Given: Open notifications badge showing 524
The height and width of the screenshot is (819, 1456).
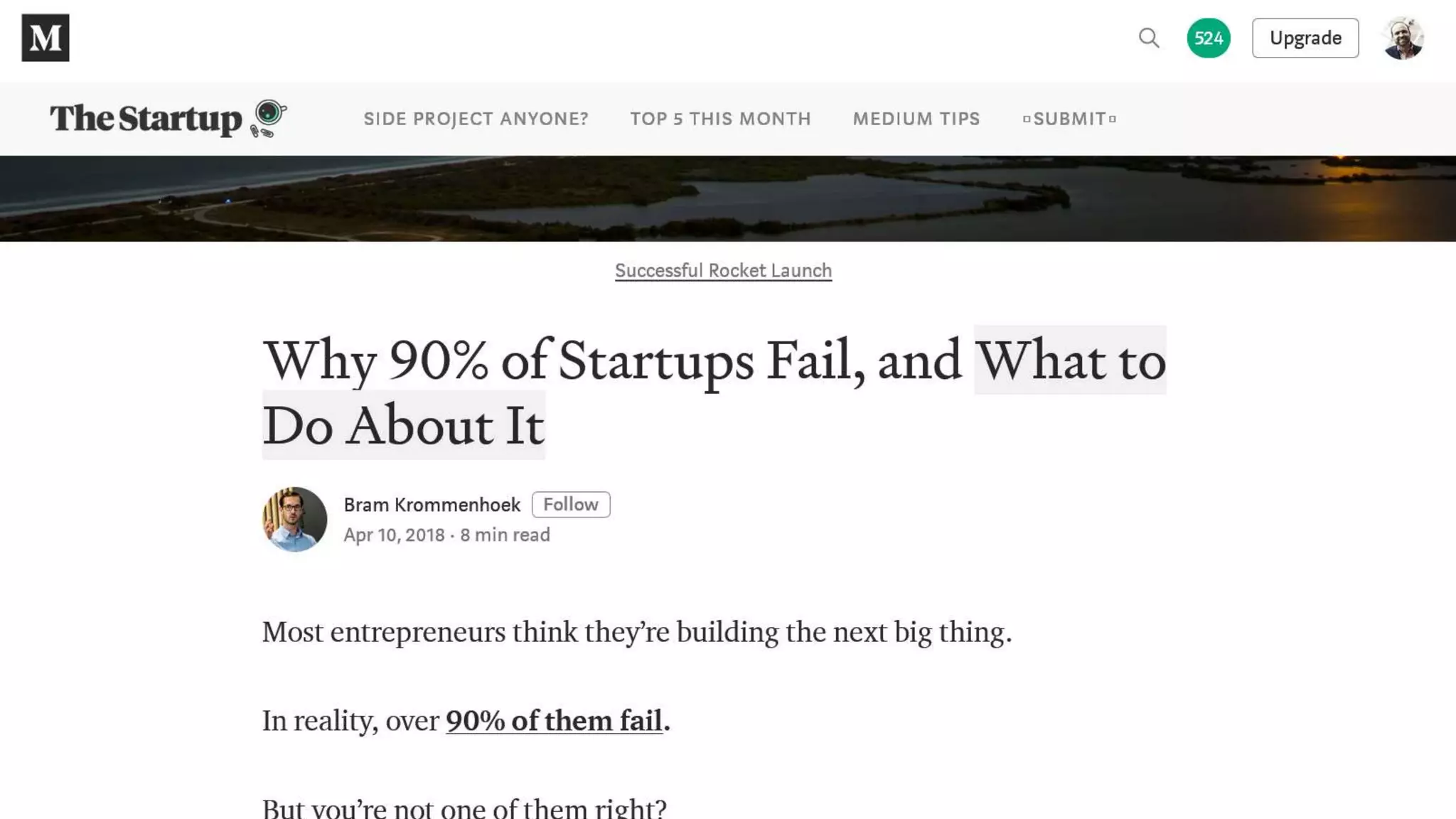Looking at the screenshot, I should pos(1208,38).
